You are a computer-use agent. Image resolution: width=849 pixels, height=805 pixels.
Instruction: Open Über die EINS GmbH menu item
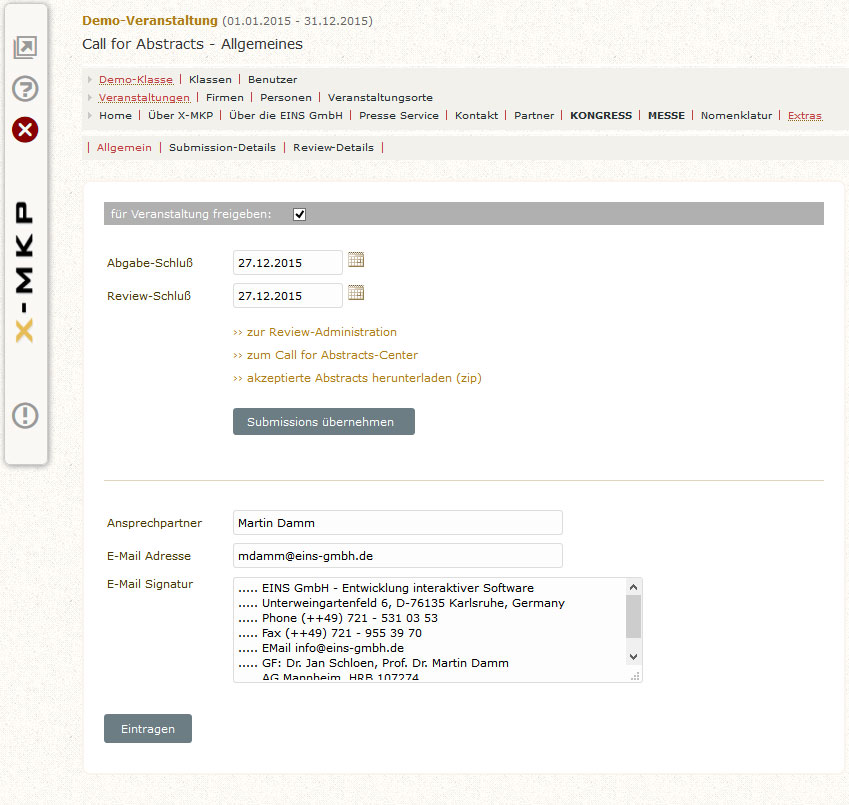coord(286,115)
